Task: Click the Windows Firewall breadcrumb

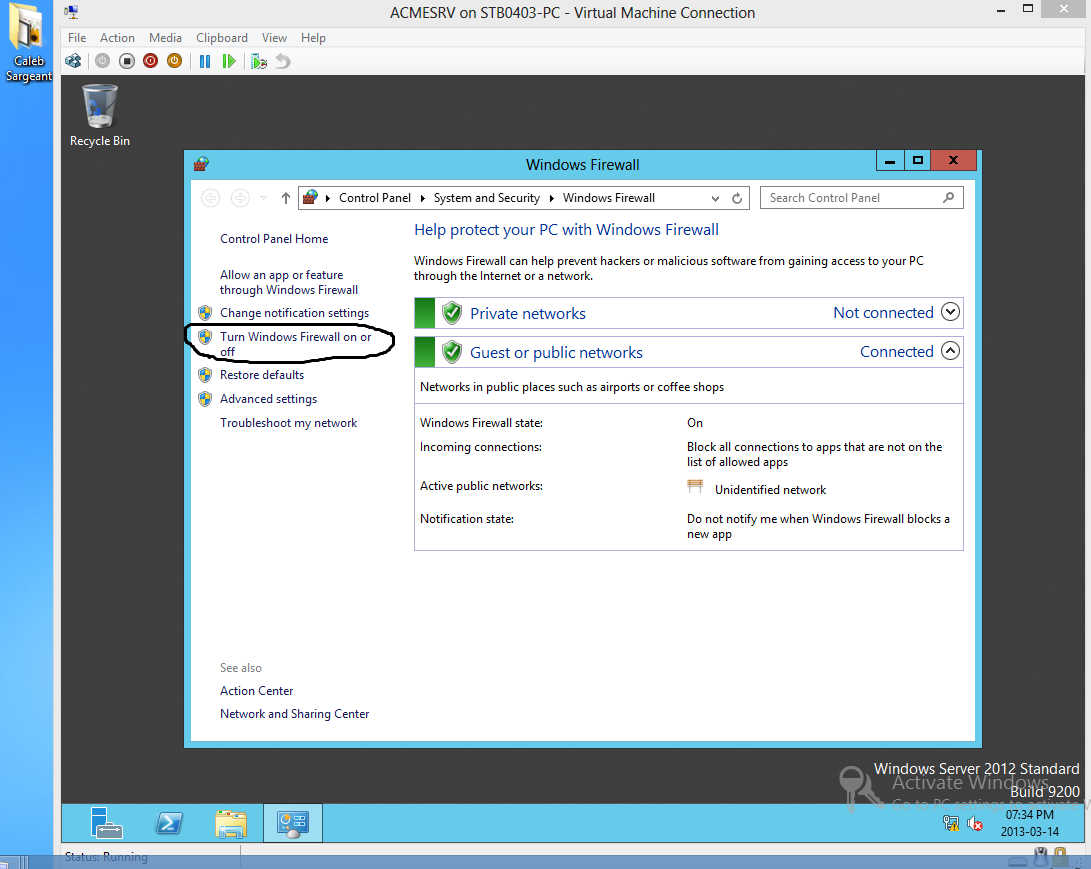Action: tap(609, 198)
